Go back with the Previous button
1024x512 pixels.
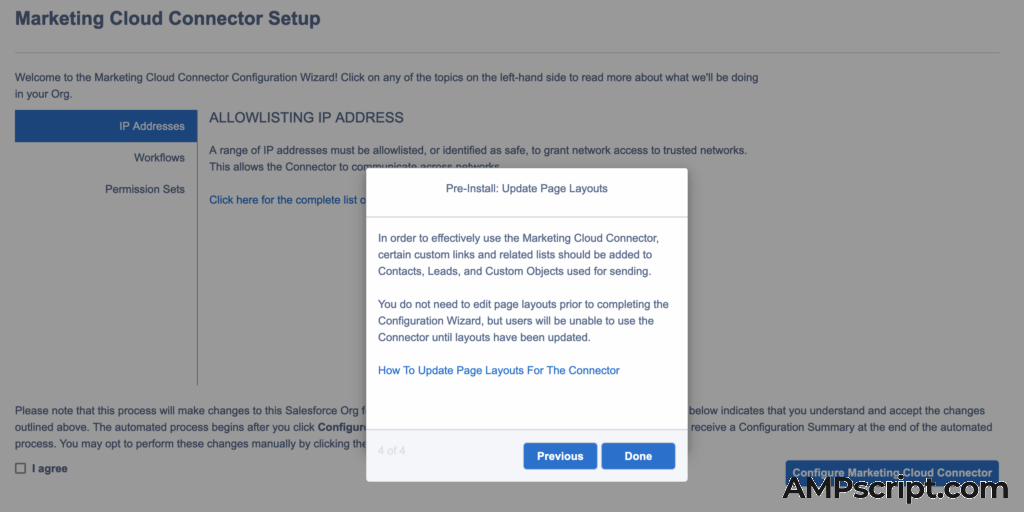click(560, 456)
